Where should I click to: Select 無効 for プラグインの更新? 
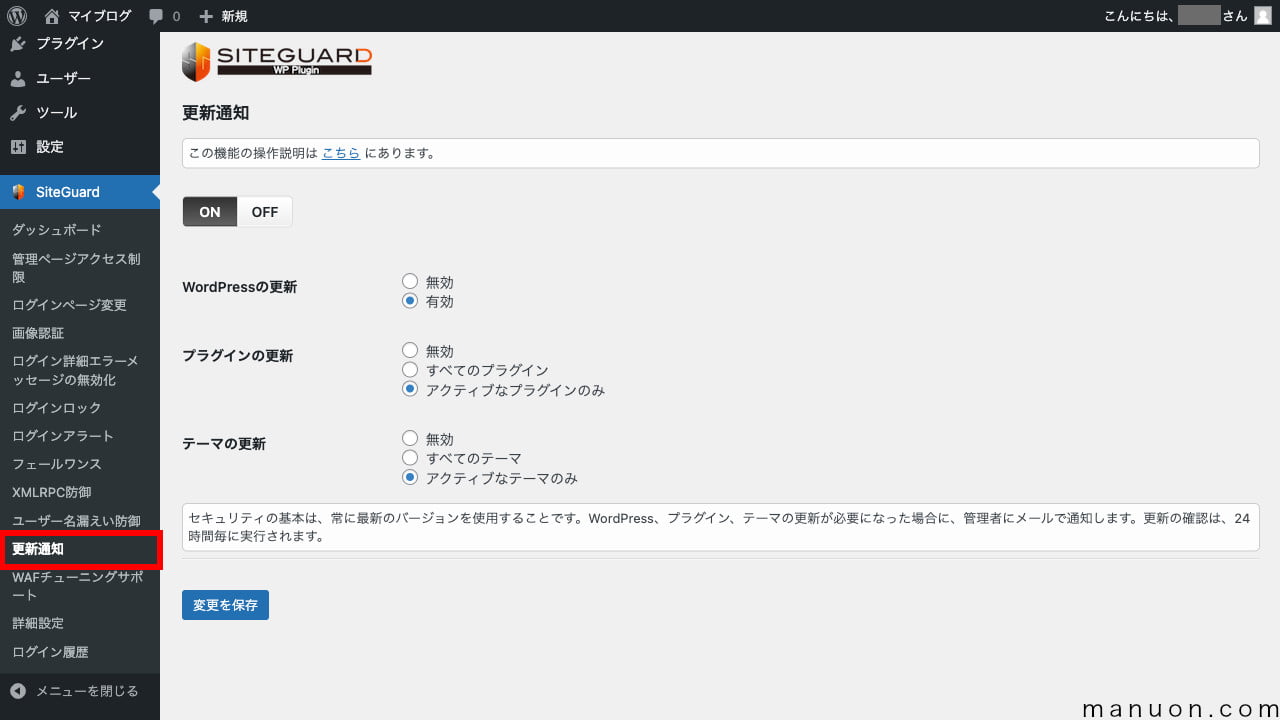[x=410, y=351]
